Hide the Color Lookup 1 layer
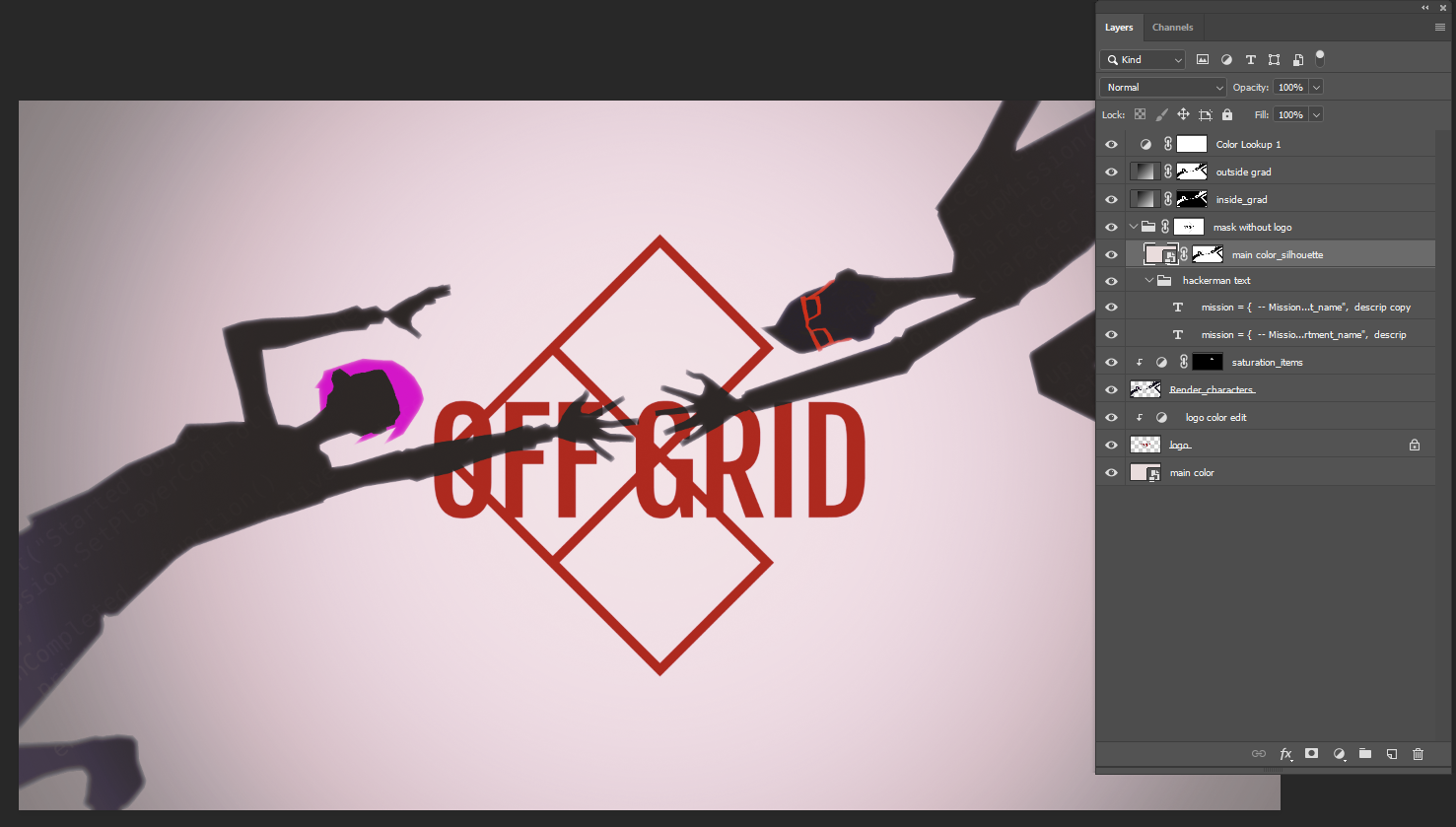The width and height of the screenshot is (1456, 827). tap(1112, 144)
